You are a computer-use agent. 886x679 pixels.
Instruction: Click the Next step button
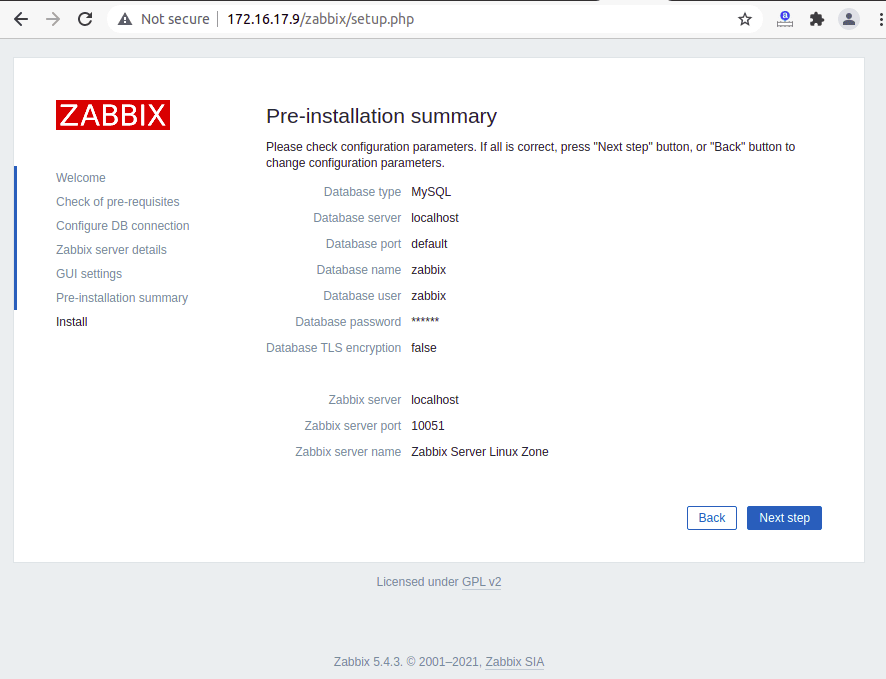[x=784, y=518]
